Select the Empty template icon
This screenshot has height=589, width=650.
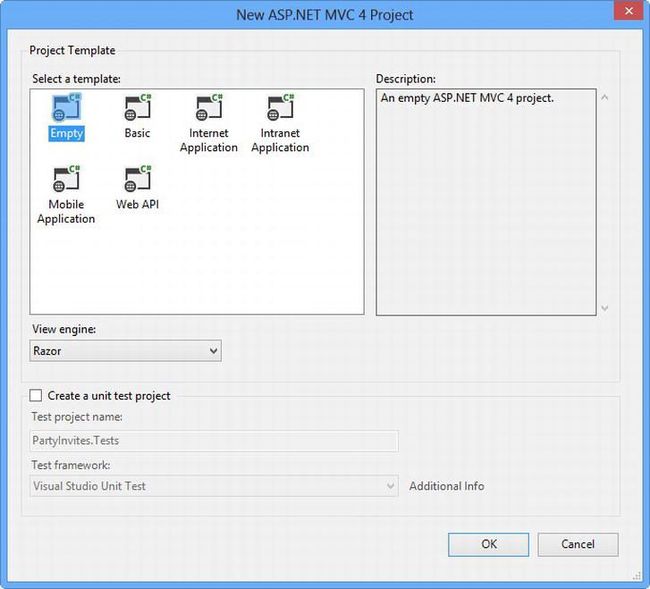tap(66, 107)
